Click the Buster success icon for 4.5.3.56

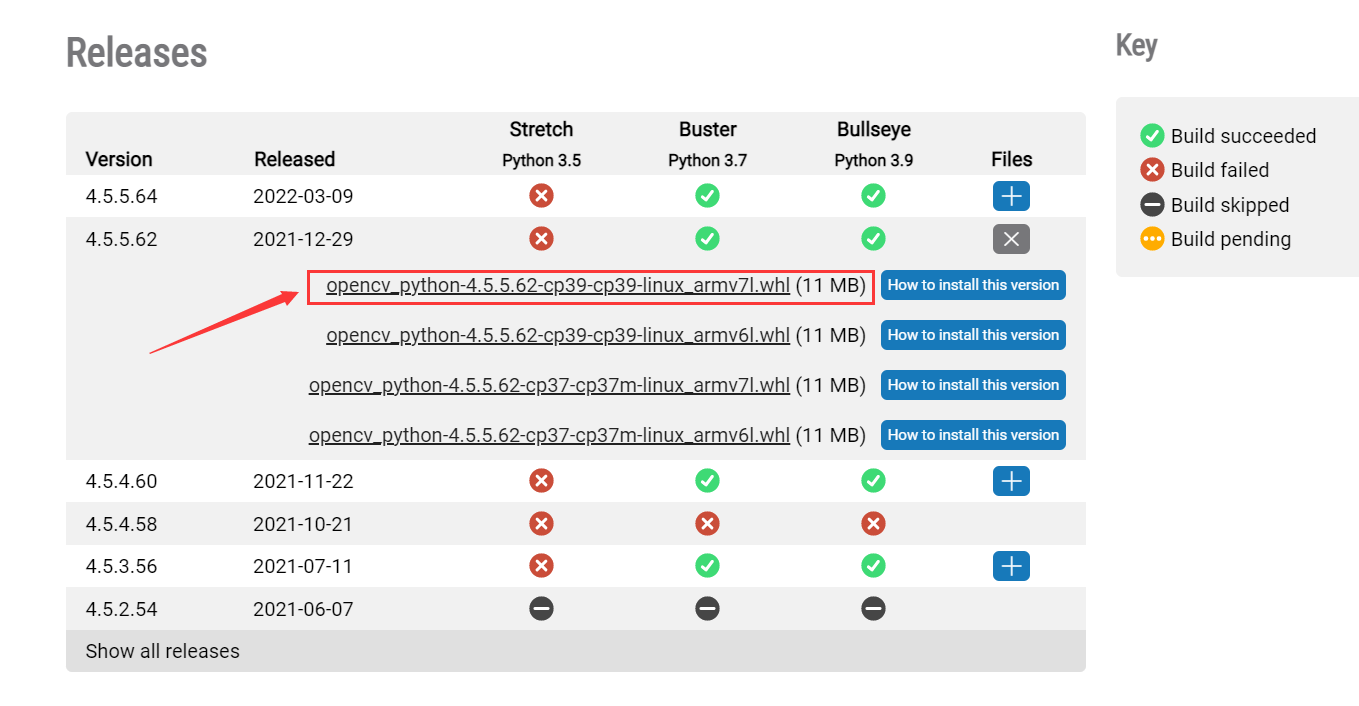pos(707,566)
